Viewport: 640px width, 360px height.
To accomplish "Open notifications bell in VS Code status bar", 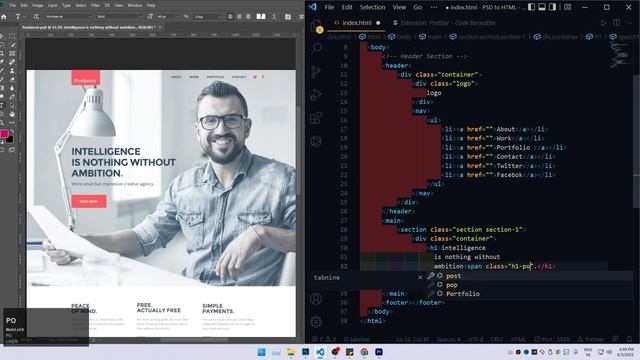I will point(629,339).
